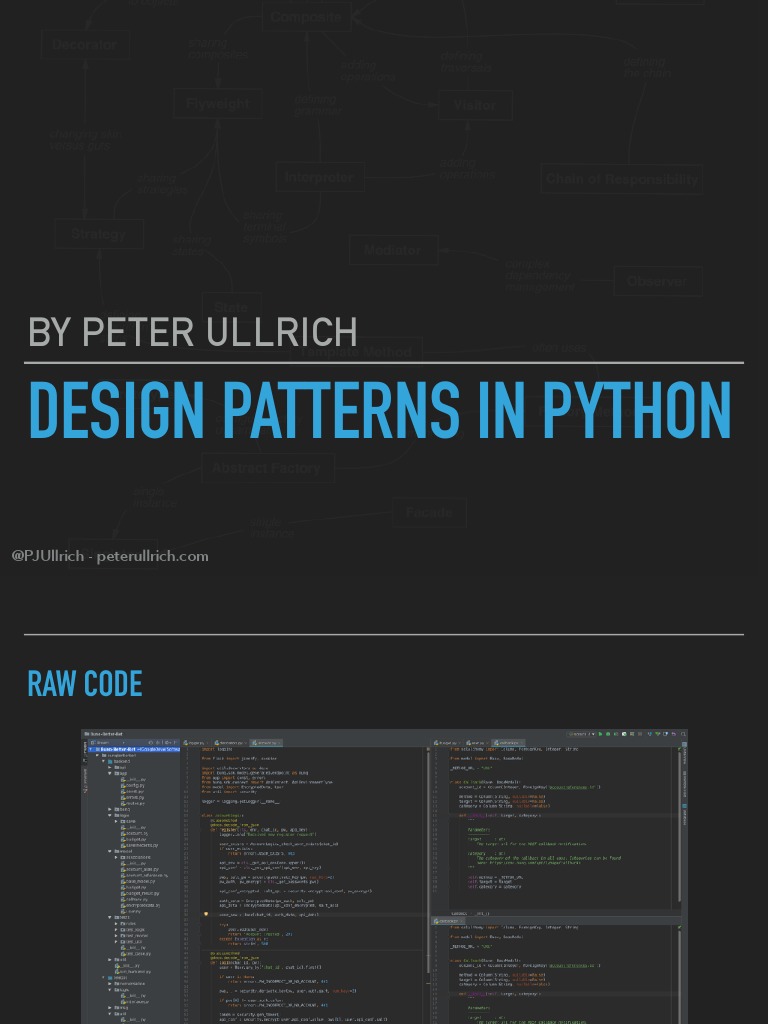Click the 'BY PETER ULLRICH' author line
This screenshot has width=768, height=1024.
point(193,332)
